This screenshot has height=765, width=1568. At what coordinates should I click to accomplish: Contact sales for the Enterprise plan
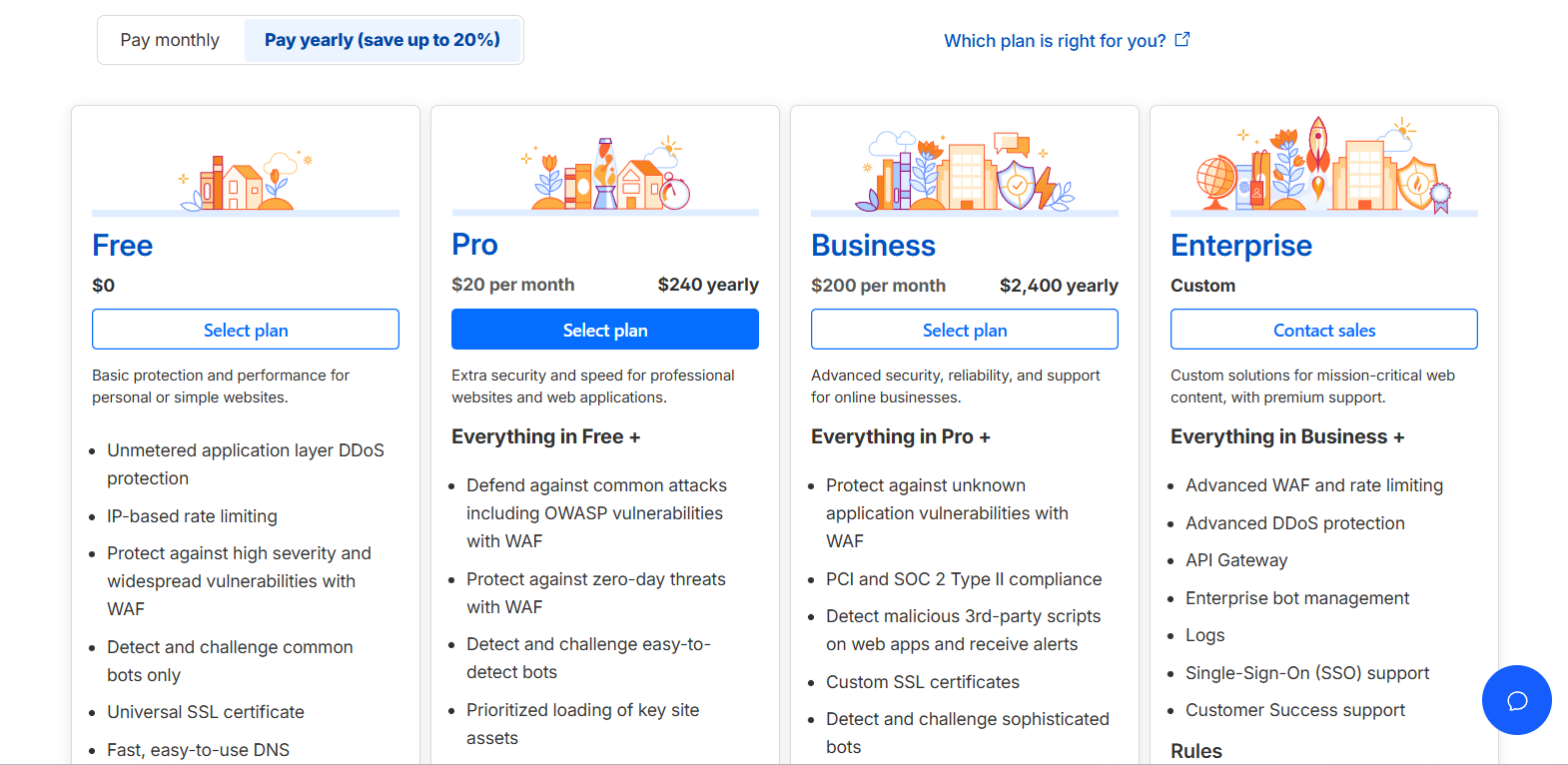1323,329
